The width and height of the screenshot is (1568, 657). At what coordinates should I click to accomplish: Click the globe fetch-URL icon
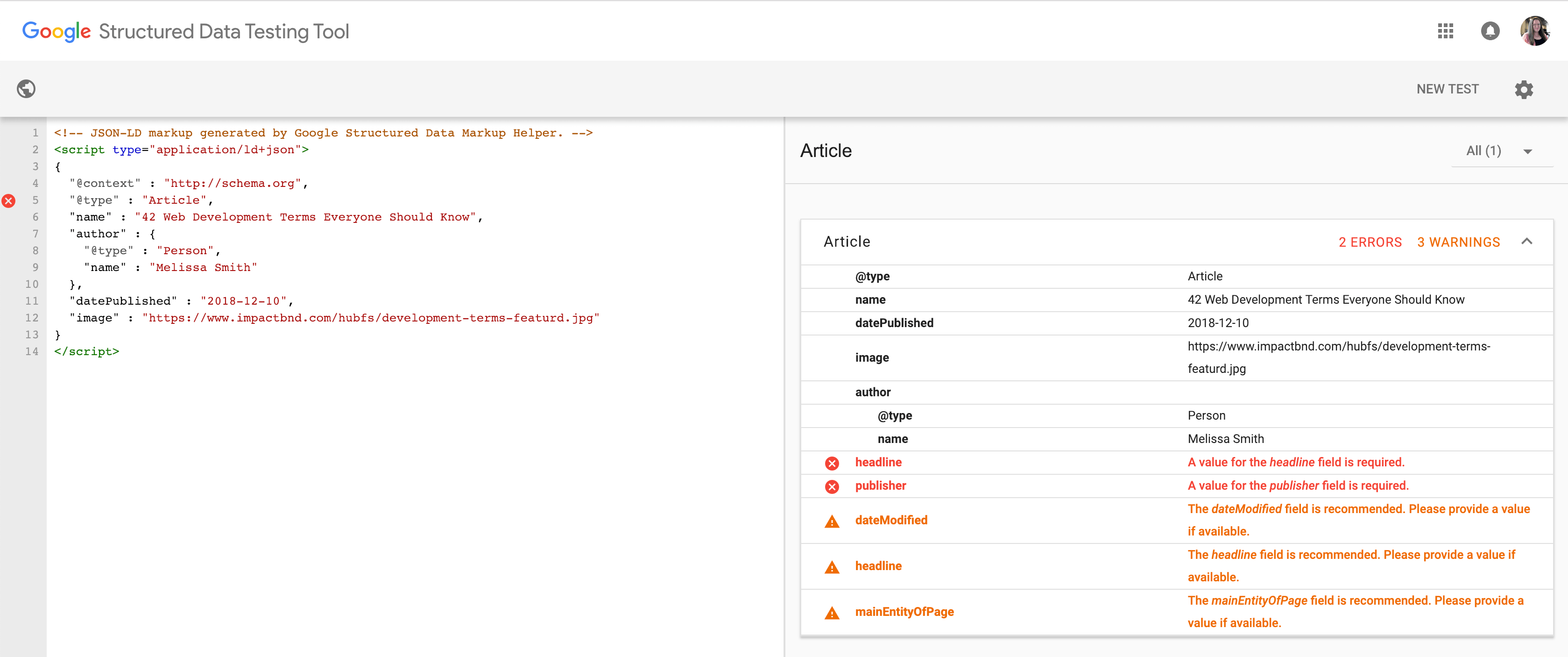26,89
